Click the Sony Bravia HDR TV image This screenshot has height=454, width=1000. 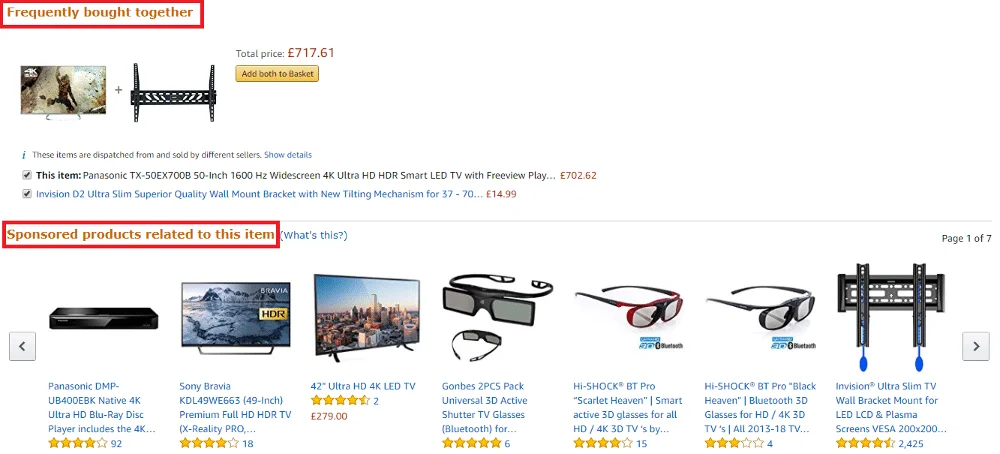(x=235, y=314)
